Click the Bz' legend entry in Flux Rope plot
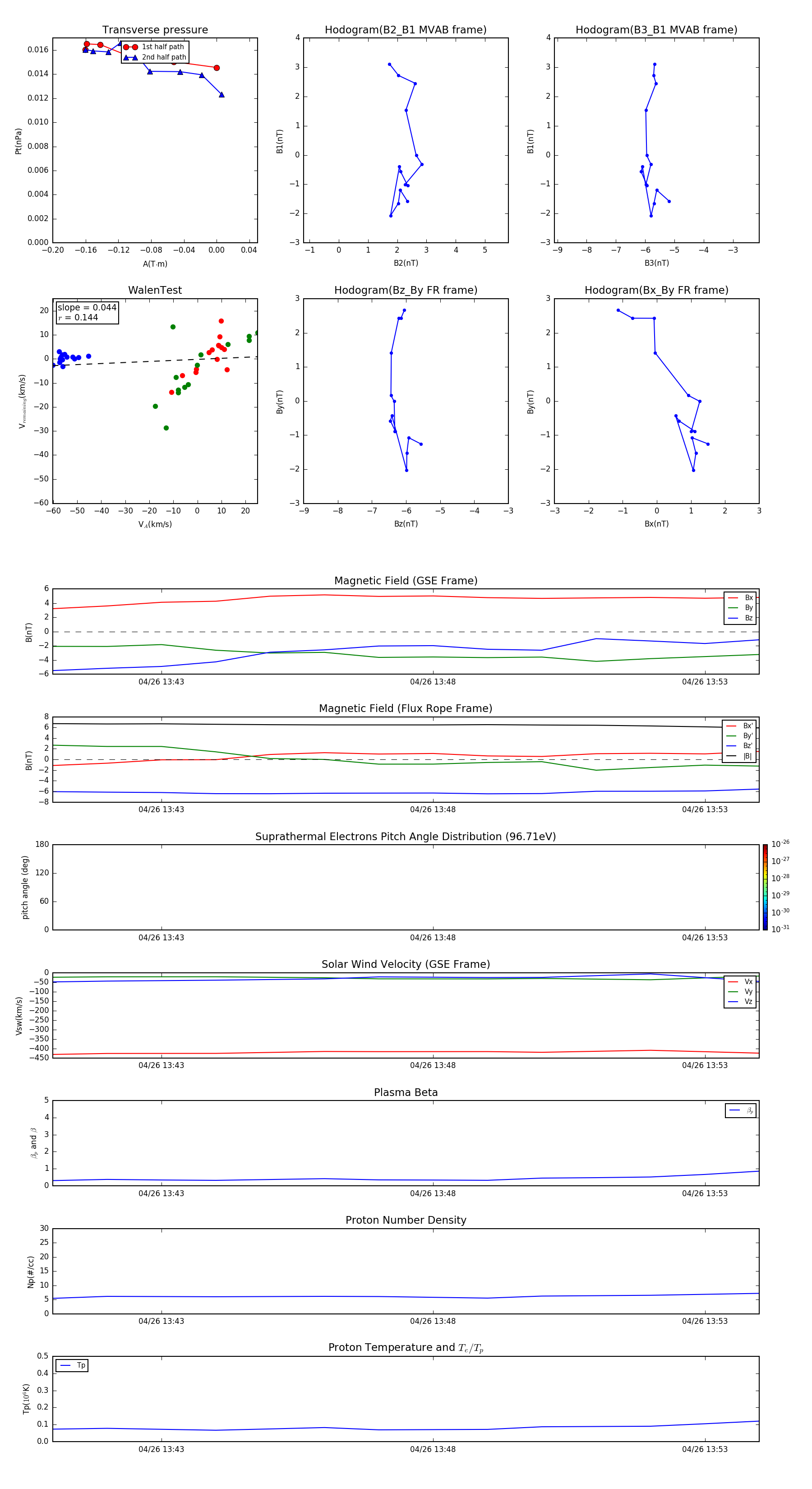Screen dimensions: 812x1489 (739, 746)
